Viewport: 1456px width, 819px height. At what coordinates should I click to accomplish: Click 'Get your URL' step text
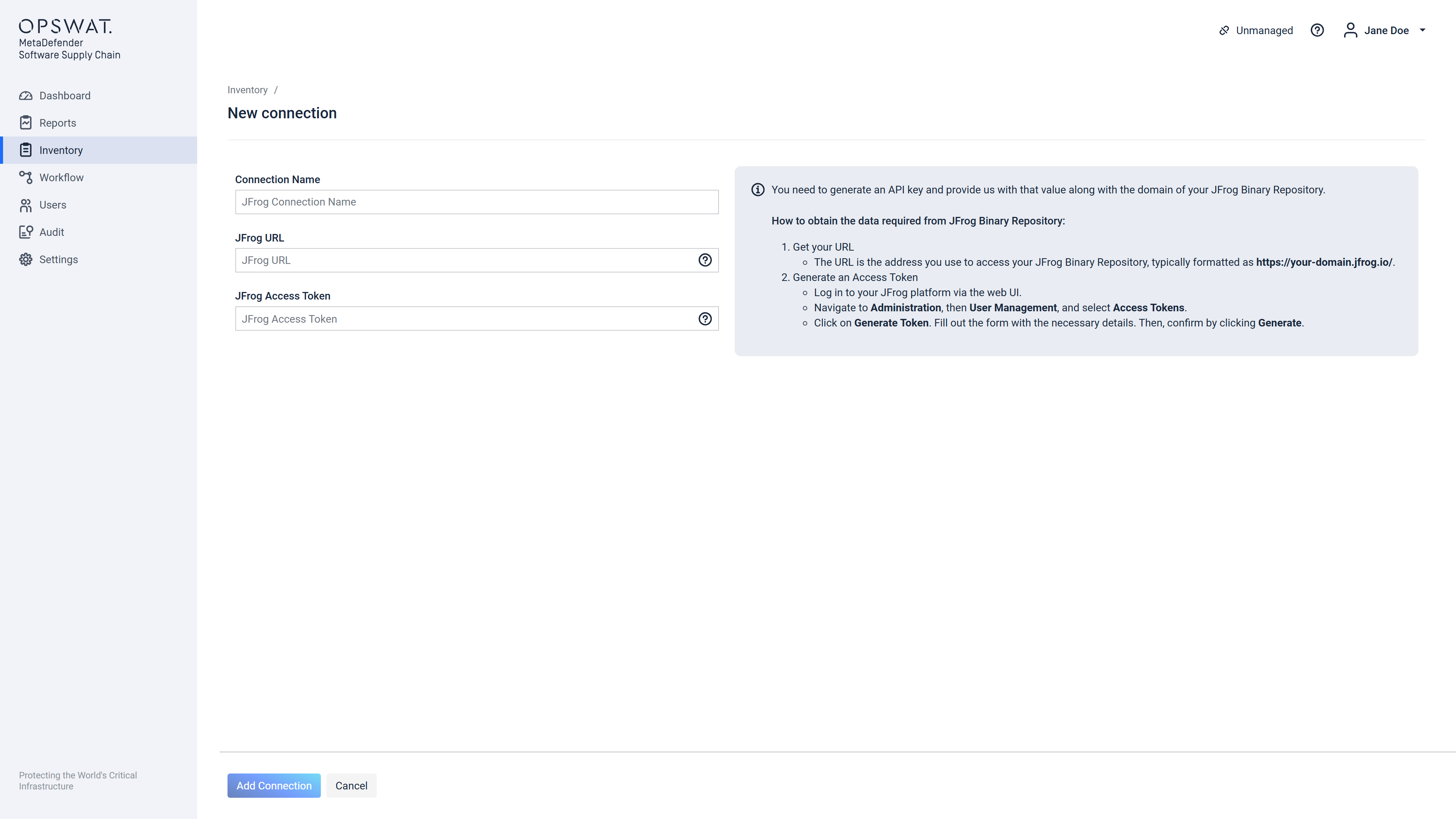tap(823, 247)
